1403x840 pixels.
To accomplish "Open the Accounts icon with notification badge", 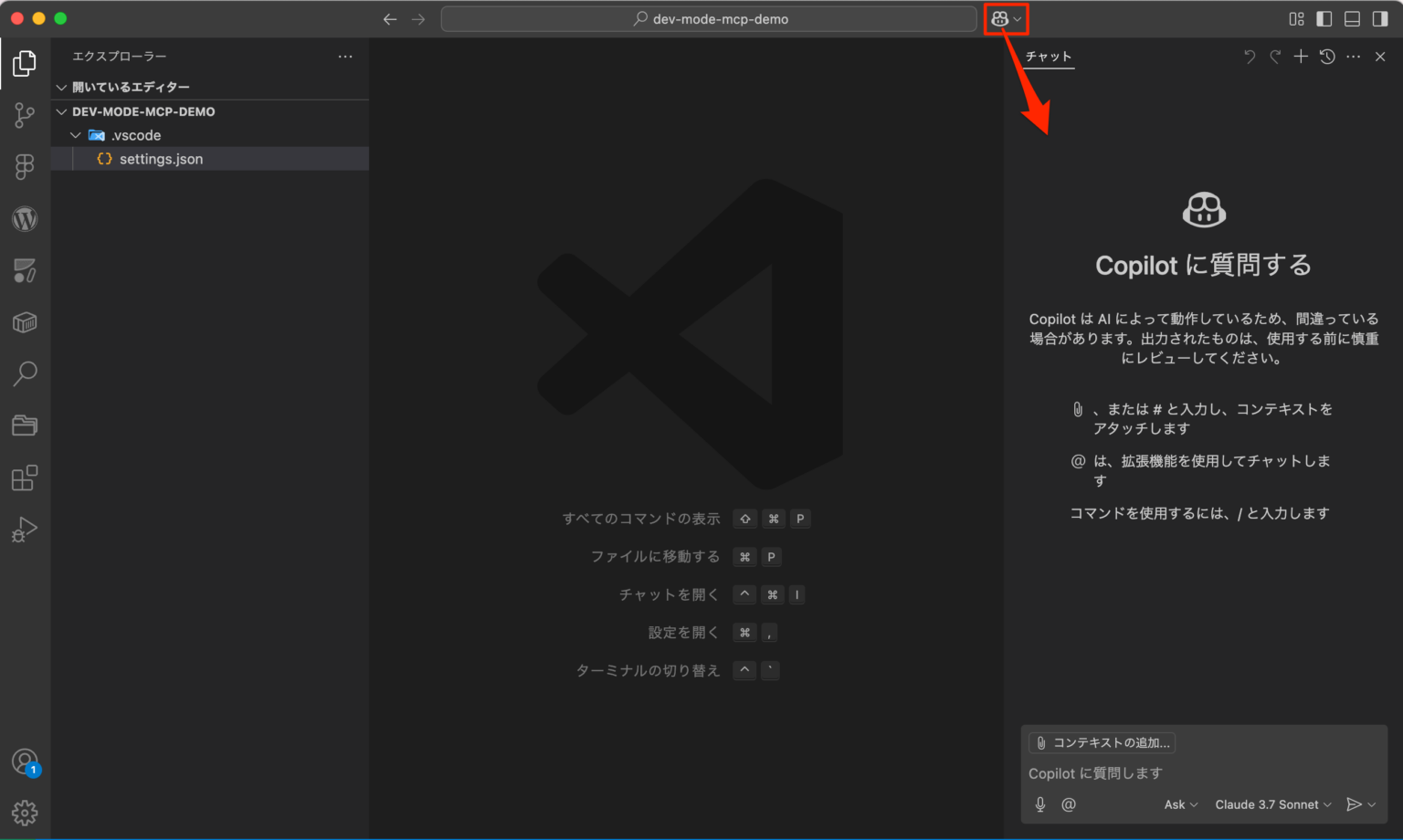I will pos(25,762).
